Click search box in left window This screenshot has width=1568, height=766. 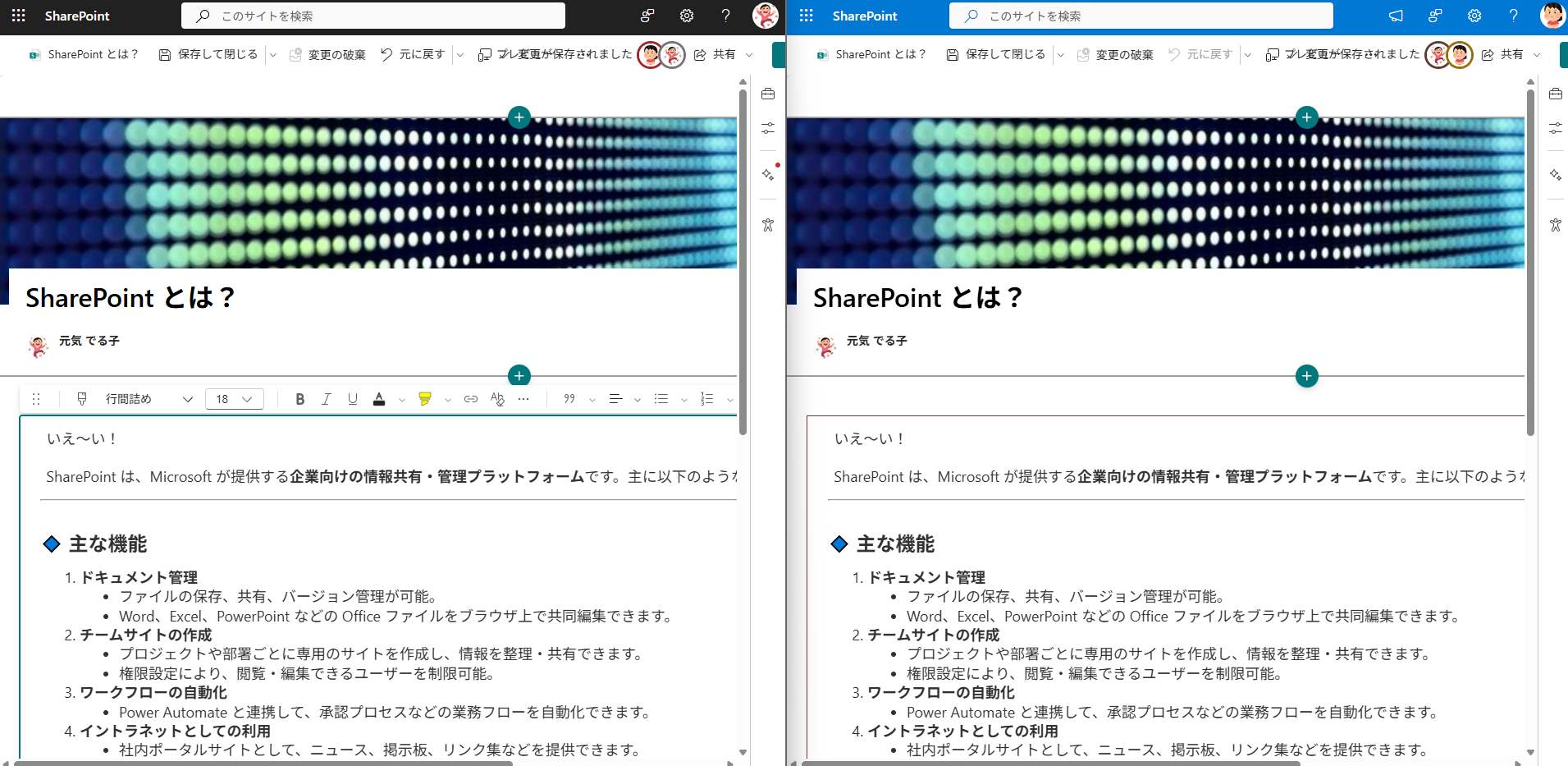[x=373, y=16]
